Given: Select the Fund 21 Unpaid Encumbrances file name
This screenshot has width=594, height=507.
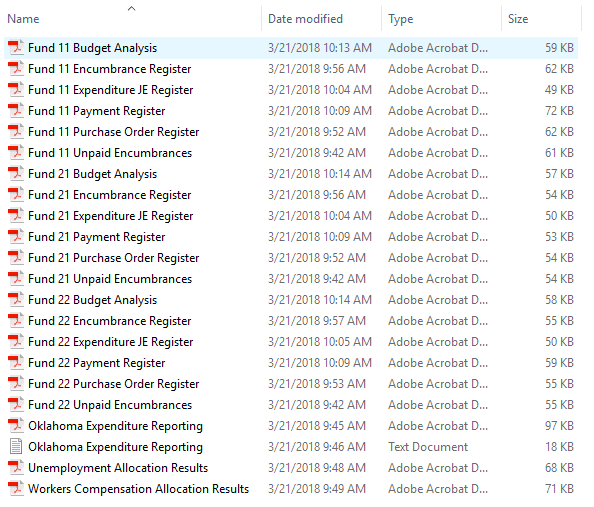Looking at the screenshot, I should click(x=110, y=279).
